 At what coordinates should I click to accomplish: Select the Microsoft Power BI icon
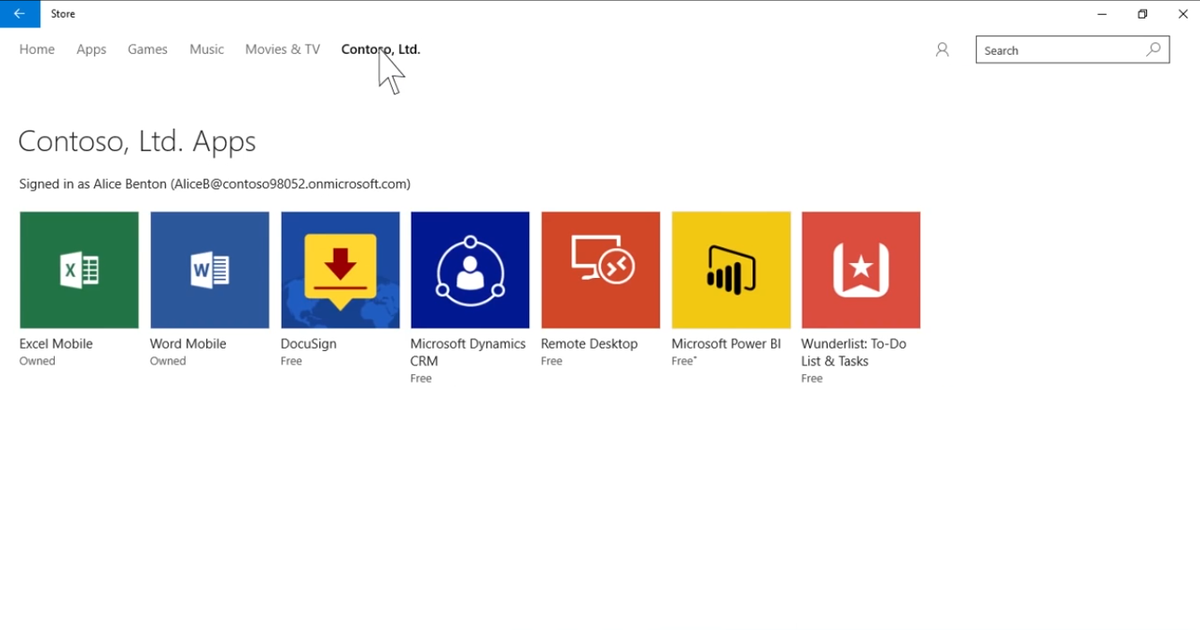731,269
